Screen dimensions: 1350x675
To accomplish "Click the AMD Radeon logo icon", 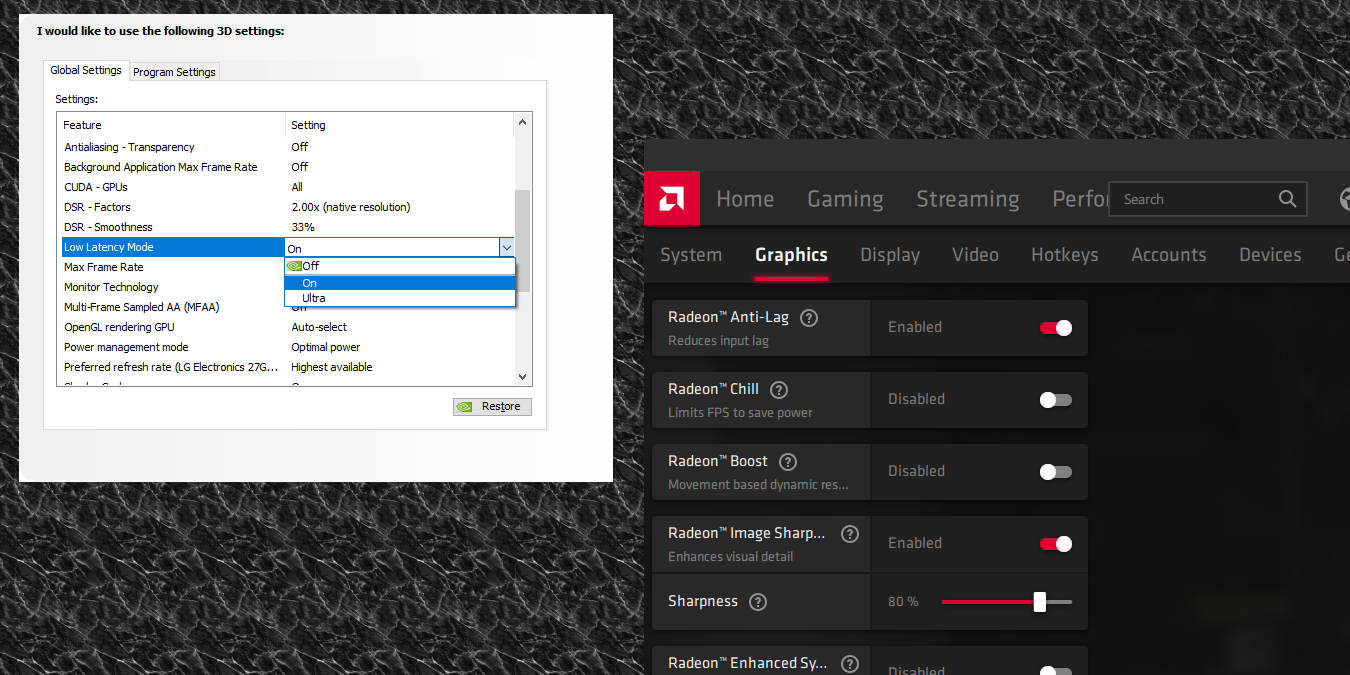I will (x=671, y=198).
